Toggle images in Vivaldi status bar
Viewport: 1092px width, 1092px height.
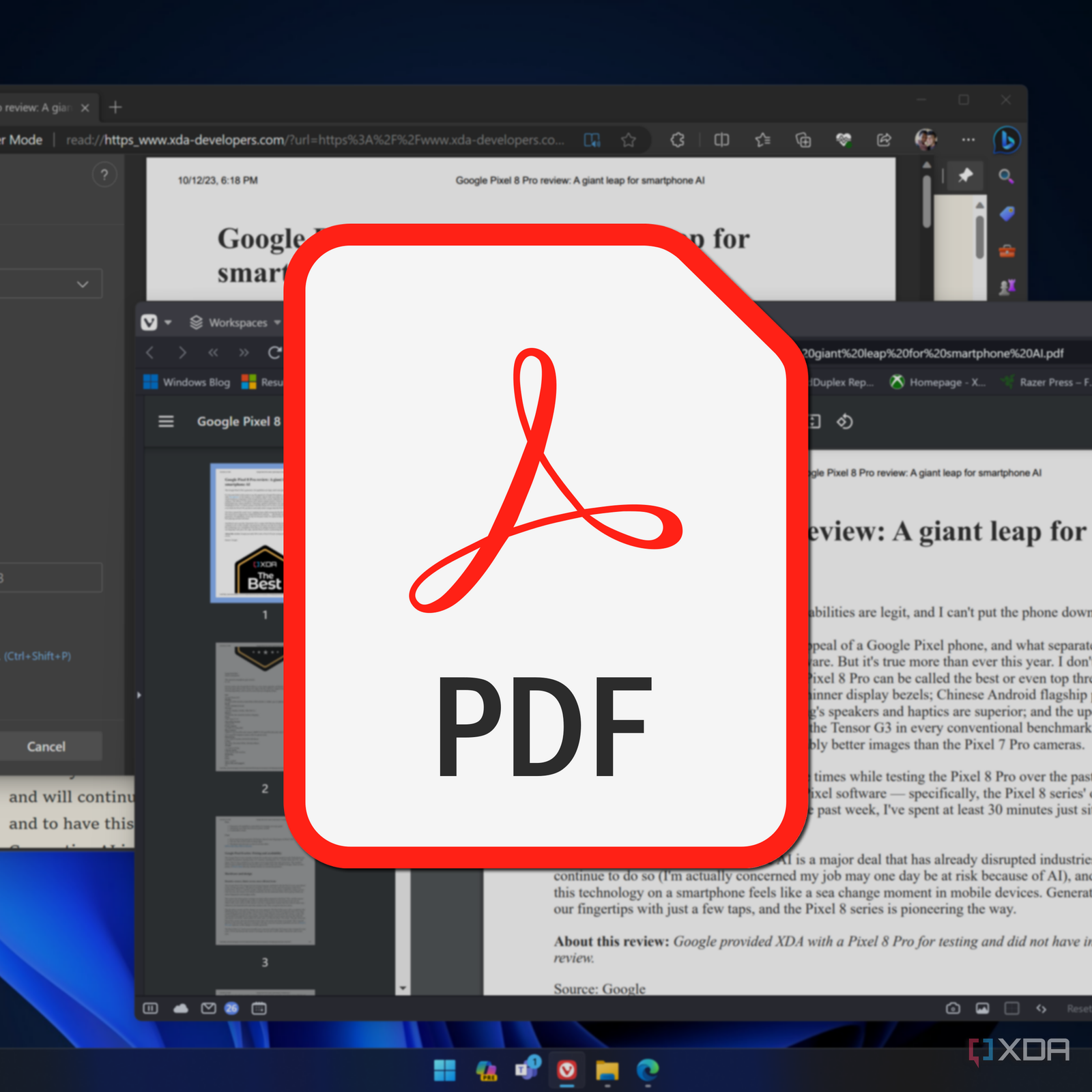[982, 1009]
